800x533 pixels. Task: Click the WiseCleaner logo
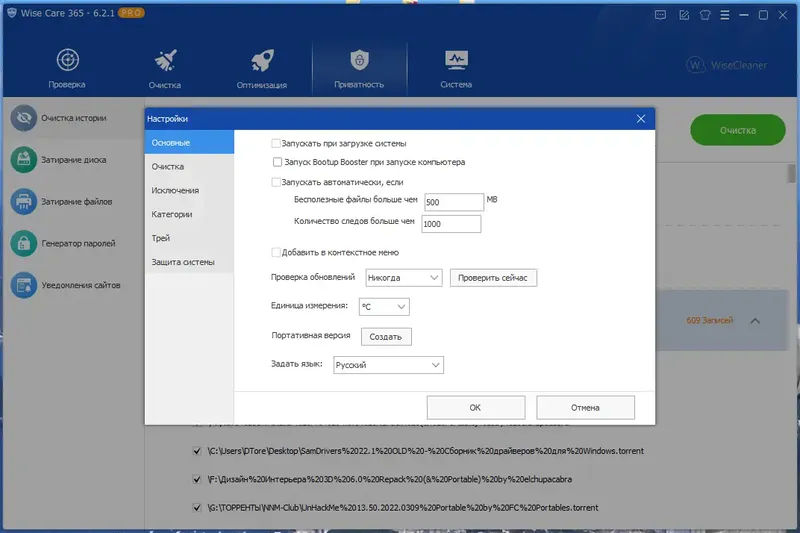coord(727,65)
